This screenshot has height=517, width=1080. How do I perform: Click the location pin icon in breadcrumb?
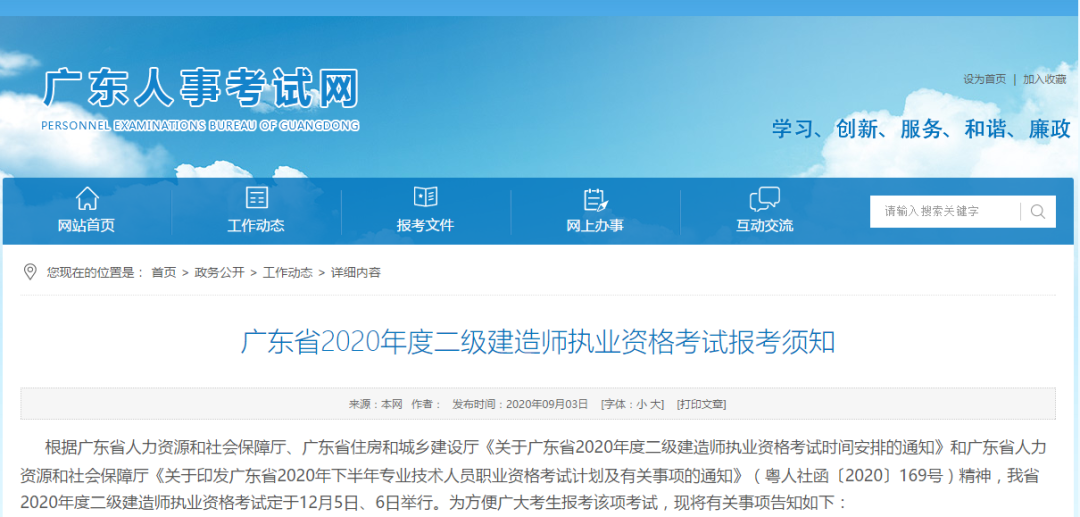pos(30,272)
